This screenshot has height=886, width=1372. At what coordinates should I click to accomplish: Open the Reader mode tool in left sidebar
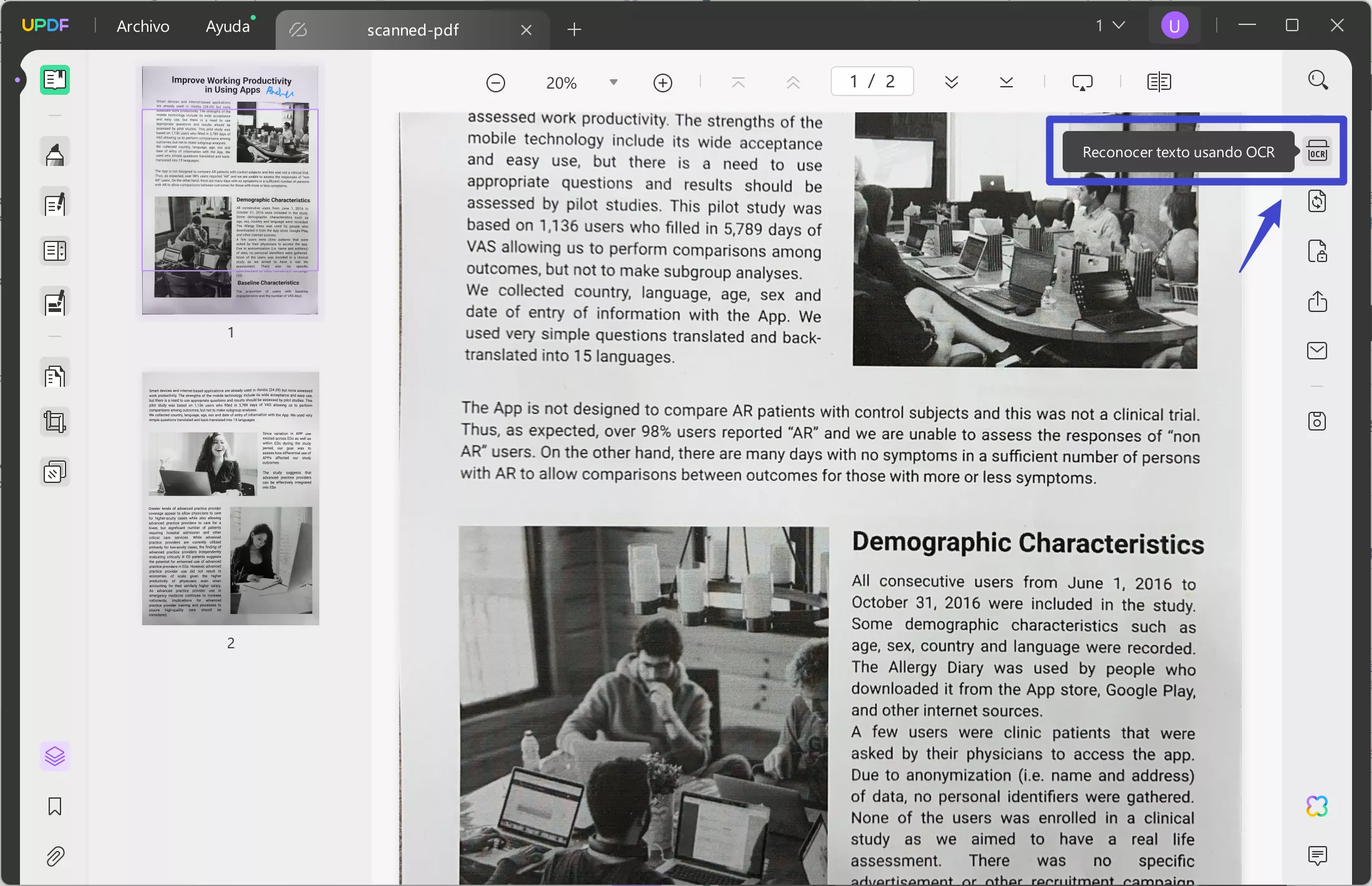click(55, 80)
